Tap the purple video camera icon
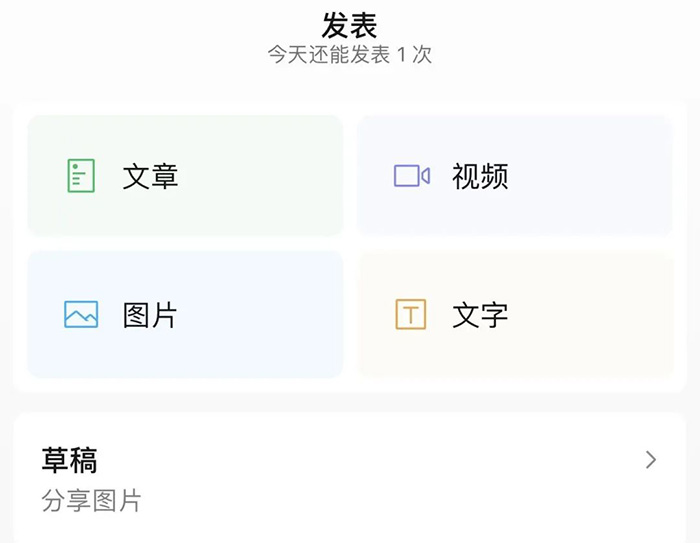700x543 pixels. coord(411,176)
